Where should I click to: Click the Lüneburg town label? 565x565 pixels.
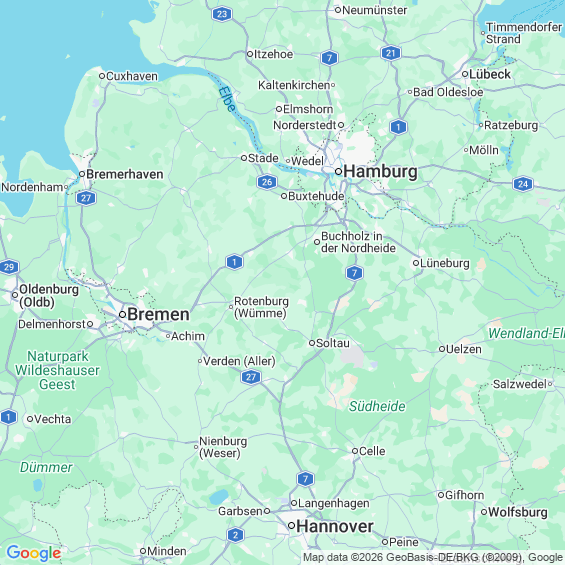coord(445,263)
